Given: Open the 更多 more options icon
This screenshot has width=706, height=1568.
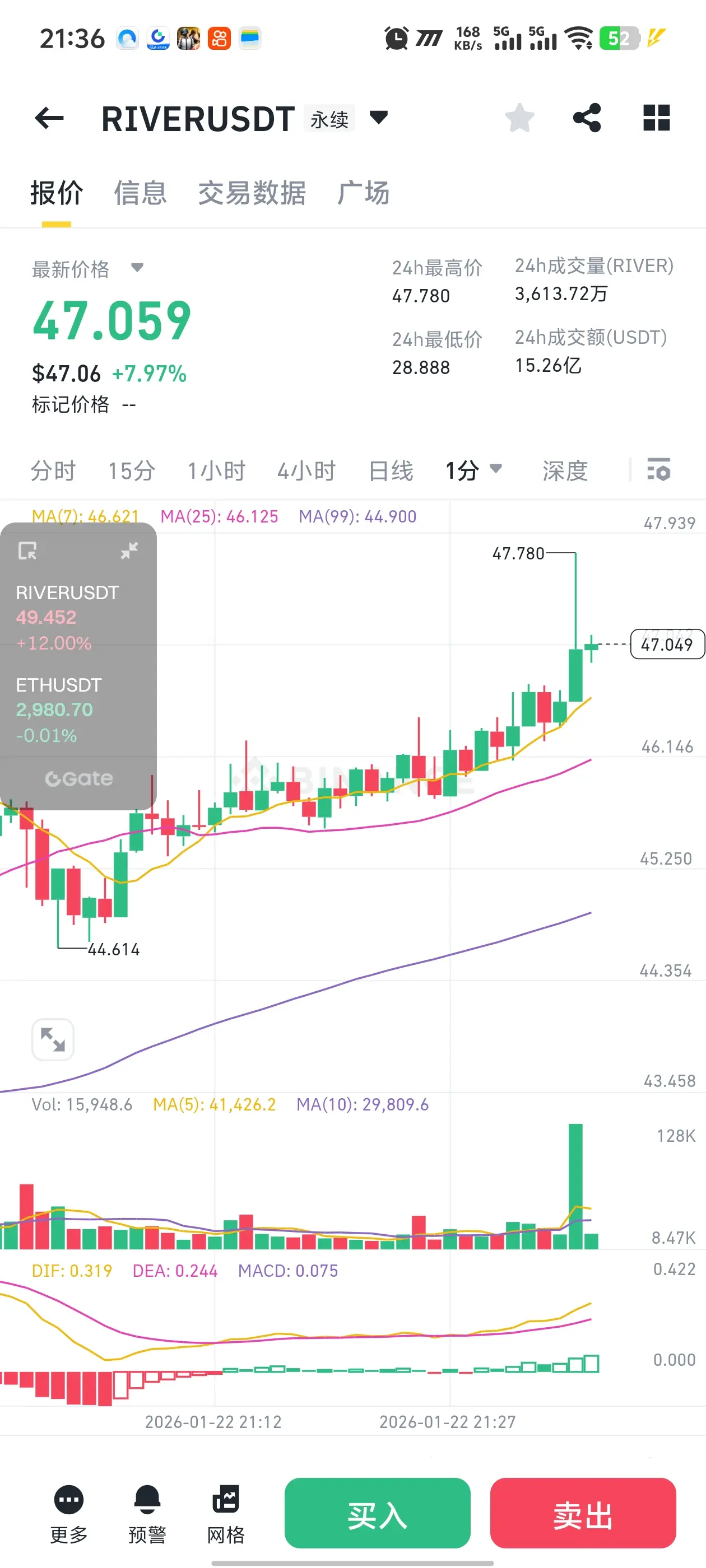Looking at the screenshot, I should point(69,1514).
